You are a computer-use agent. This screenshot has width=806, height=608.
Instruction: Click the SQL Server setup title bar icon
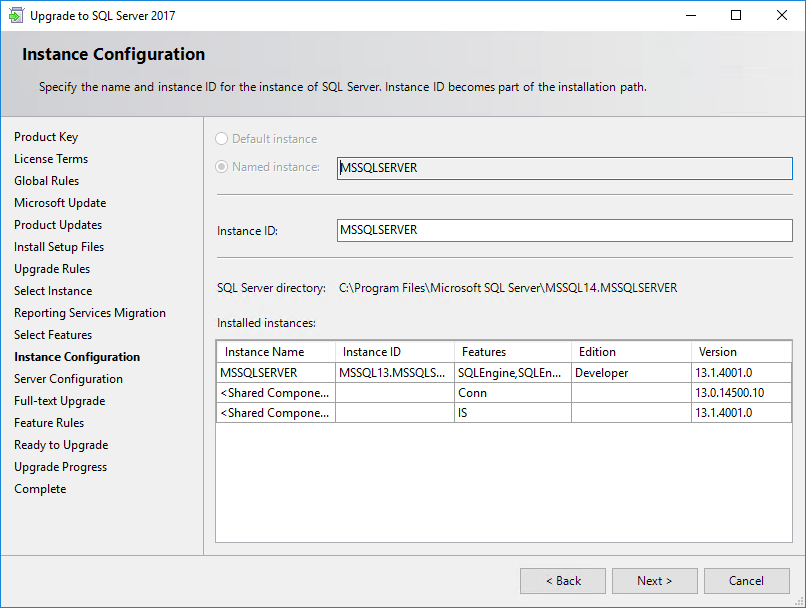(x=16, y=15)
